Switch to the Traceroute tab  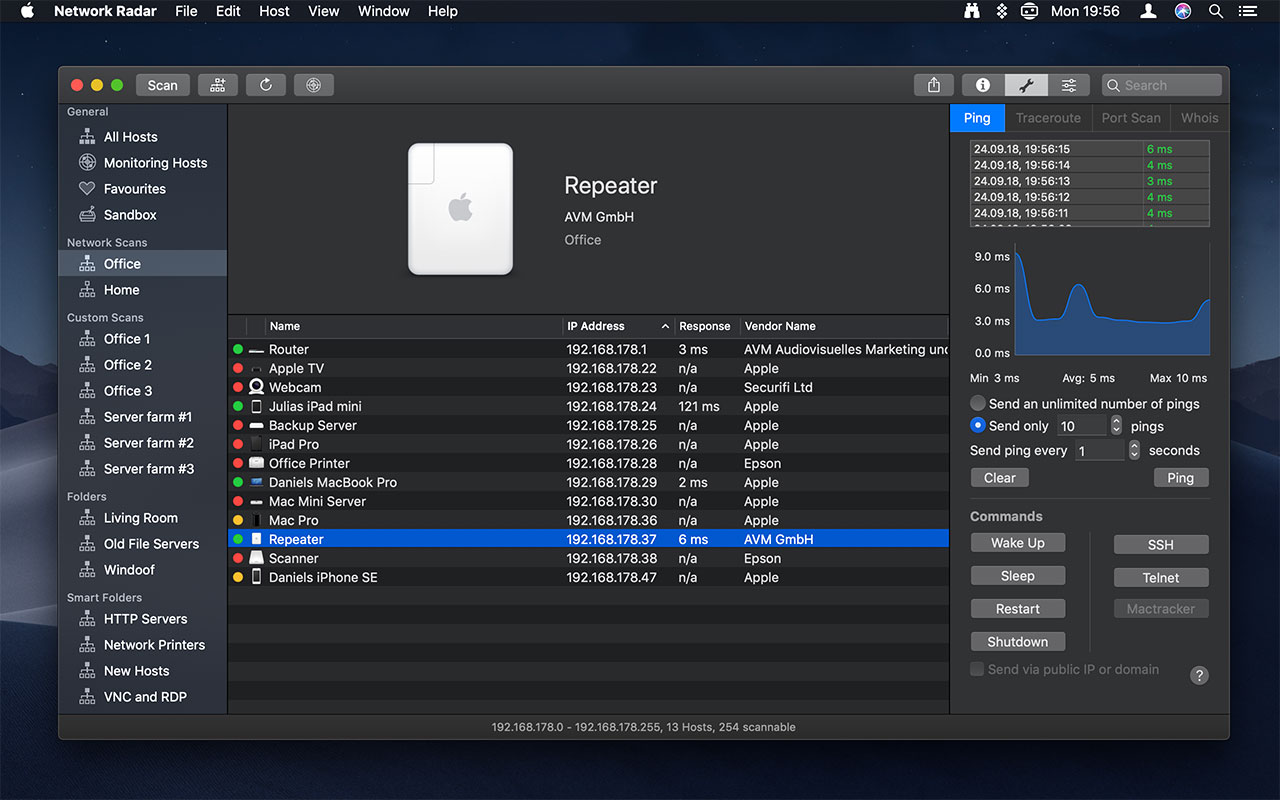(1047, 117)
